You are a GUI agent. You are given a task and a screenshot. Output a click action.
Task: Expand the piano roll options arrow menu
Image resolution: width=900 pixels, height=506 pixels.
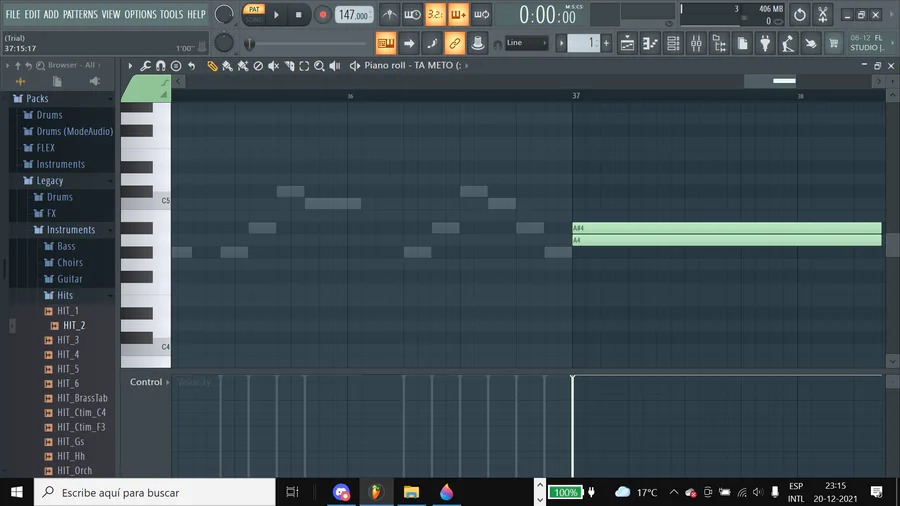point(130,66)
